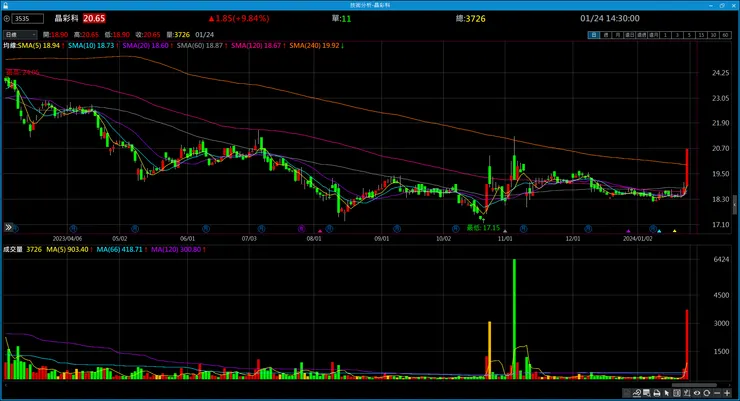Viewport: 740px width, 401px height.
Task: Click the trend line drawing tool icon
Action: pyautogui.click(x=637, y=393)
